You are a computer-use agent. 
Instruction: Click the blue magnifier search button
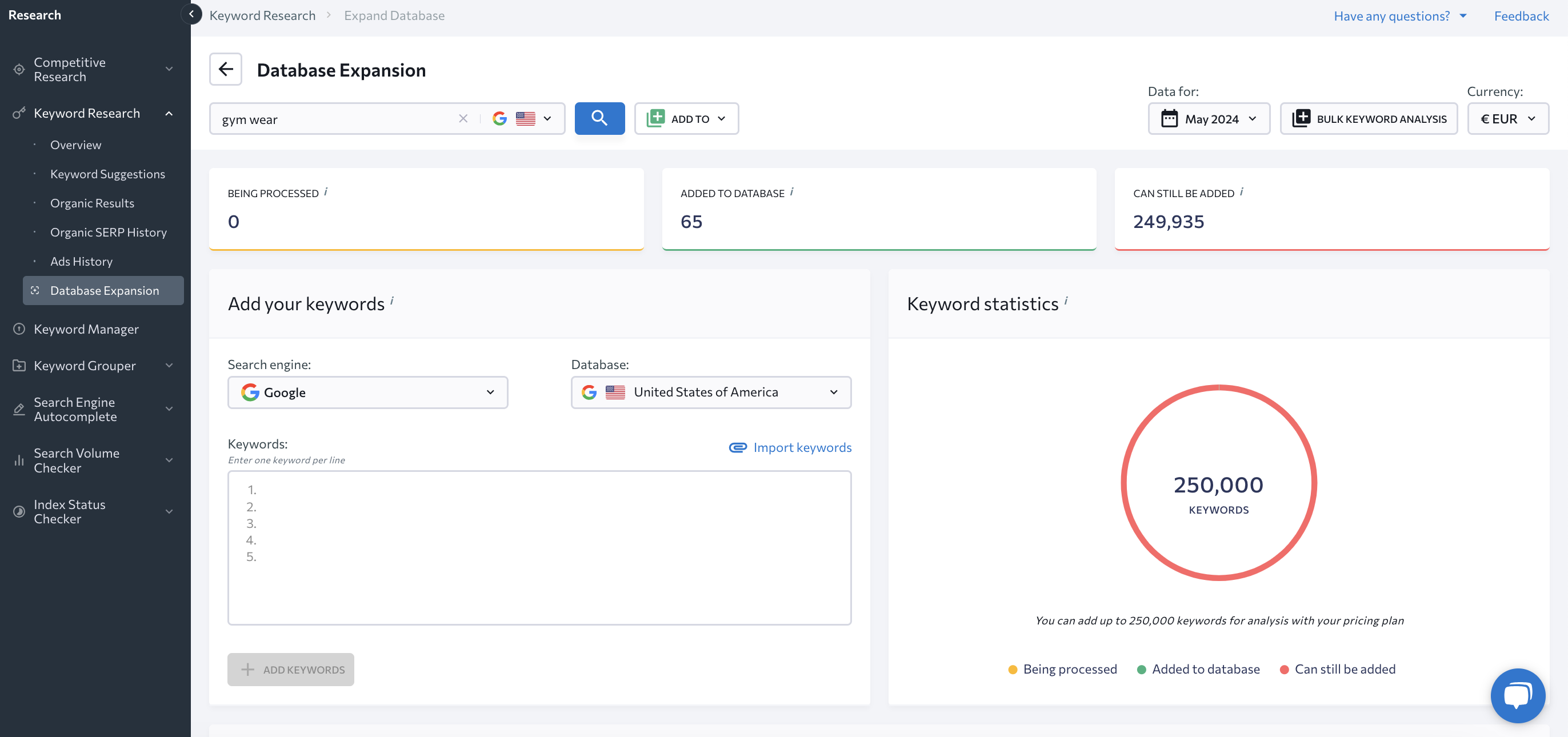tap(599, 118)
